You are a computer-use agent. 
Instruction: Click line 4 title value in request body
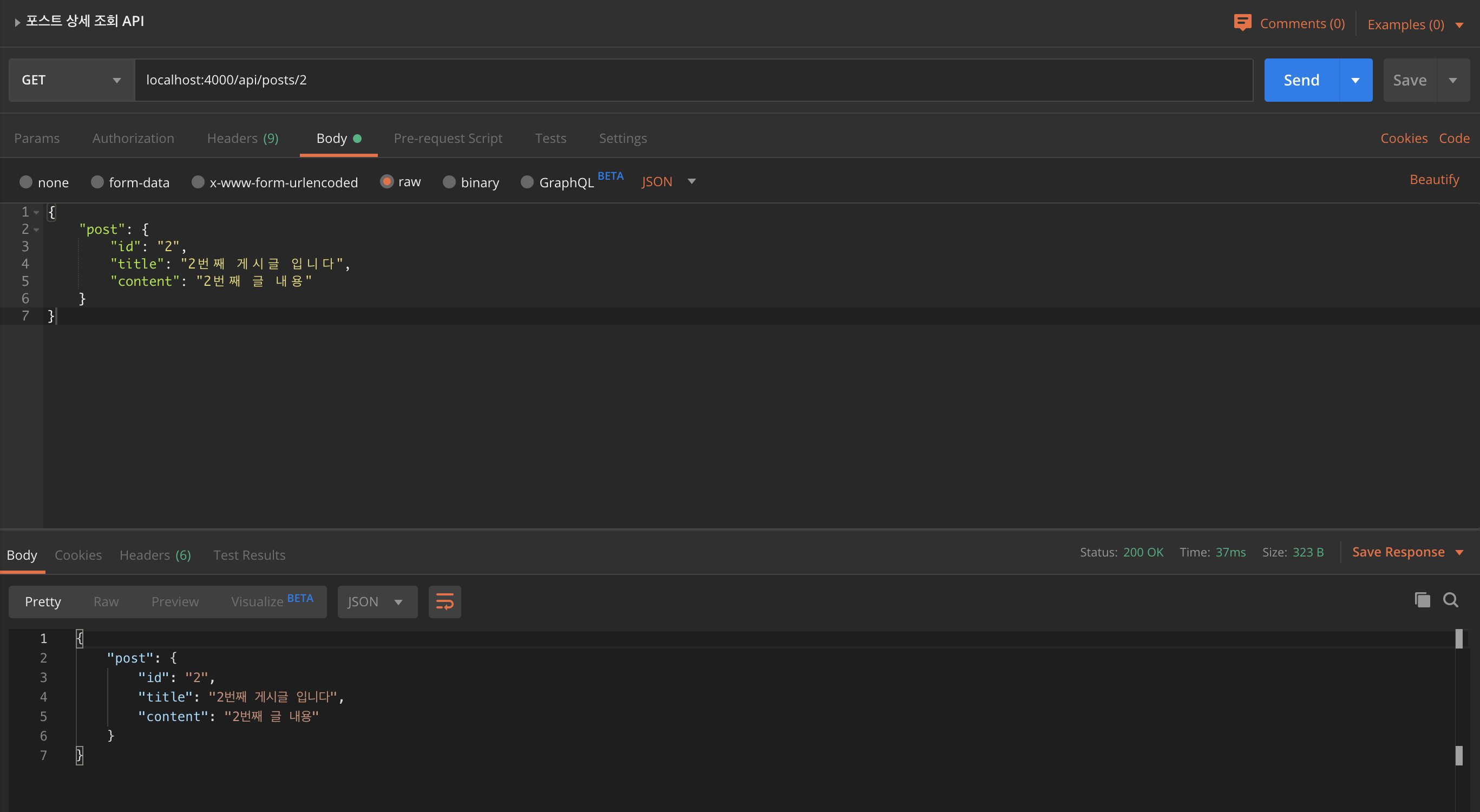(x=261, y=264)
